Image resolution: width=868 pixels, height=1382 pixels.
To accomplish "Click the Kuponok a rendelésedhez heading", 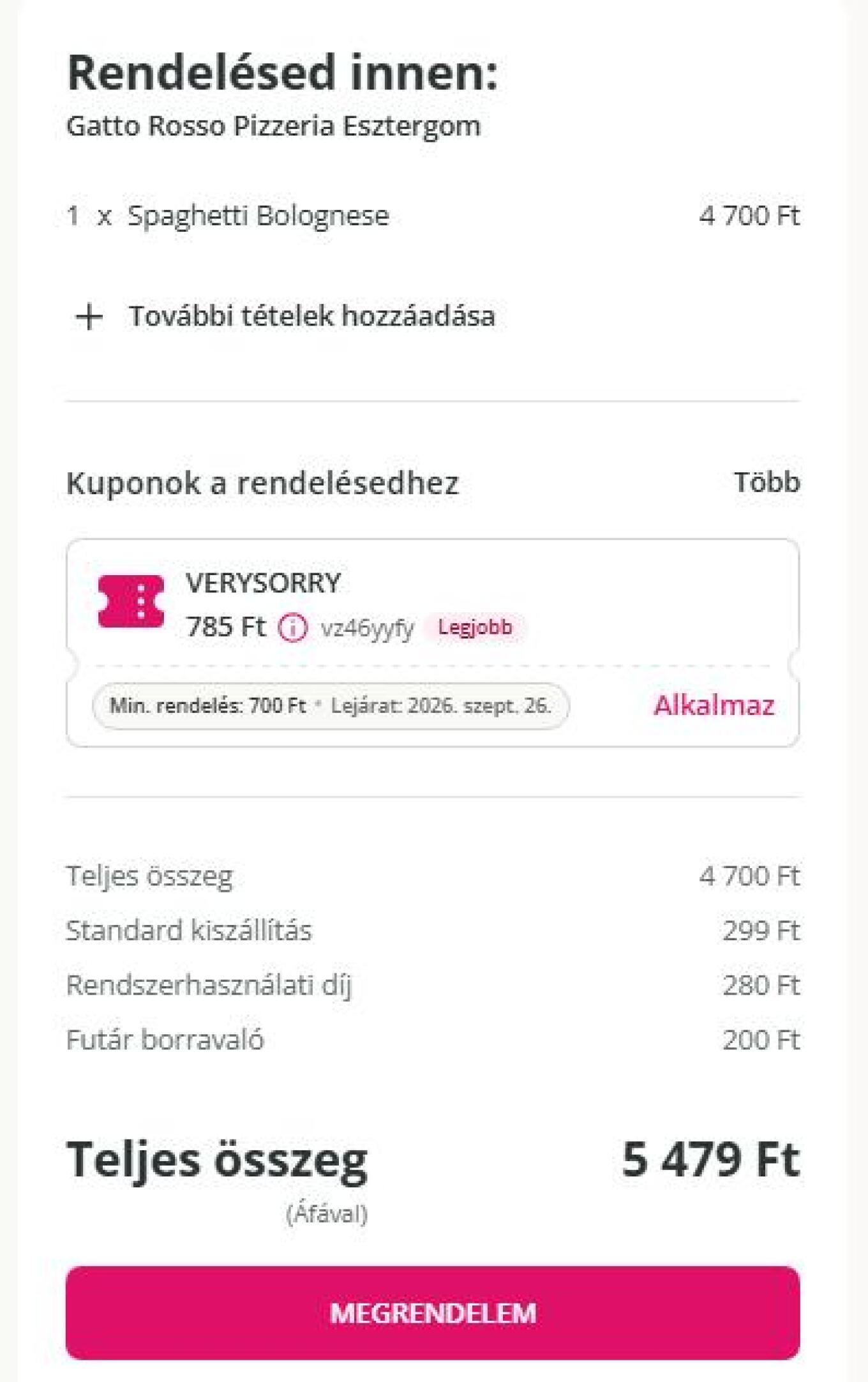I will (x=262, y=483).
